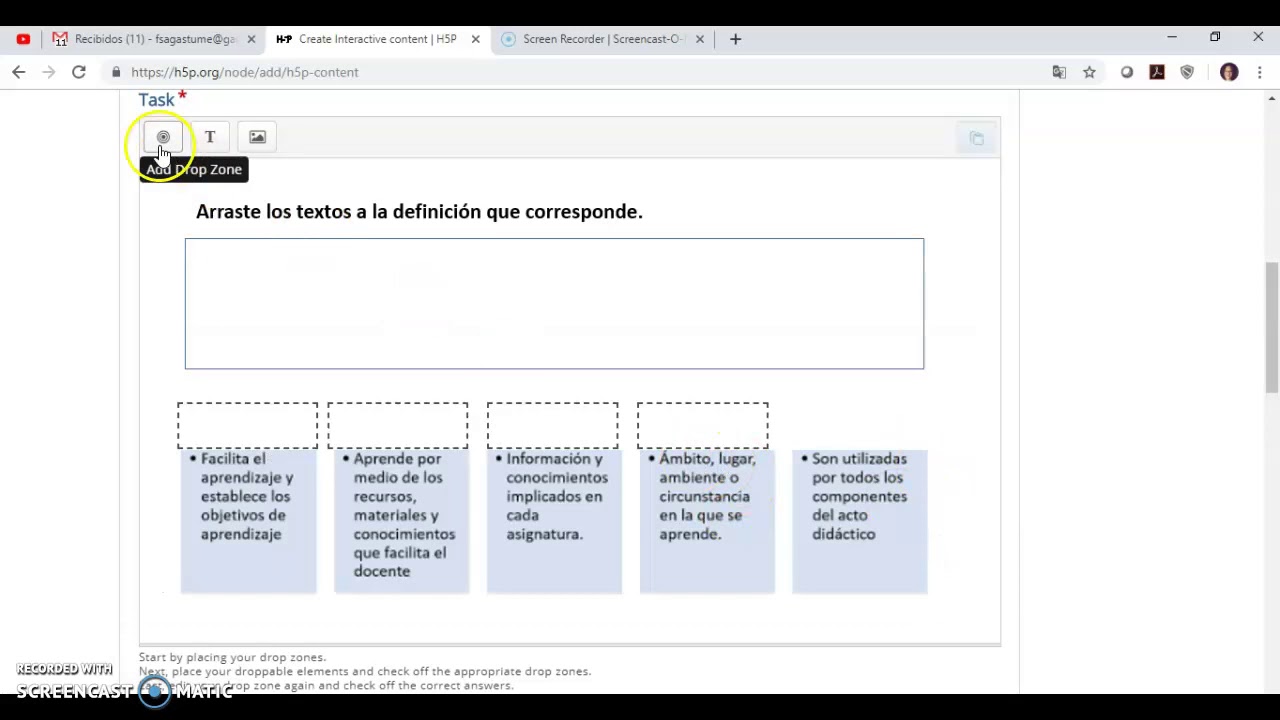Viewport: 1280px width, 720px height.
Task: Close the Create Interactive content tab
Action: pos(475,39)
